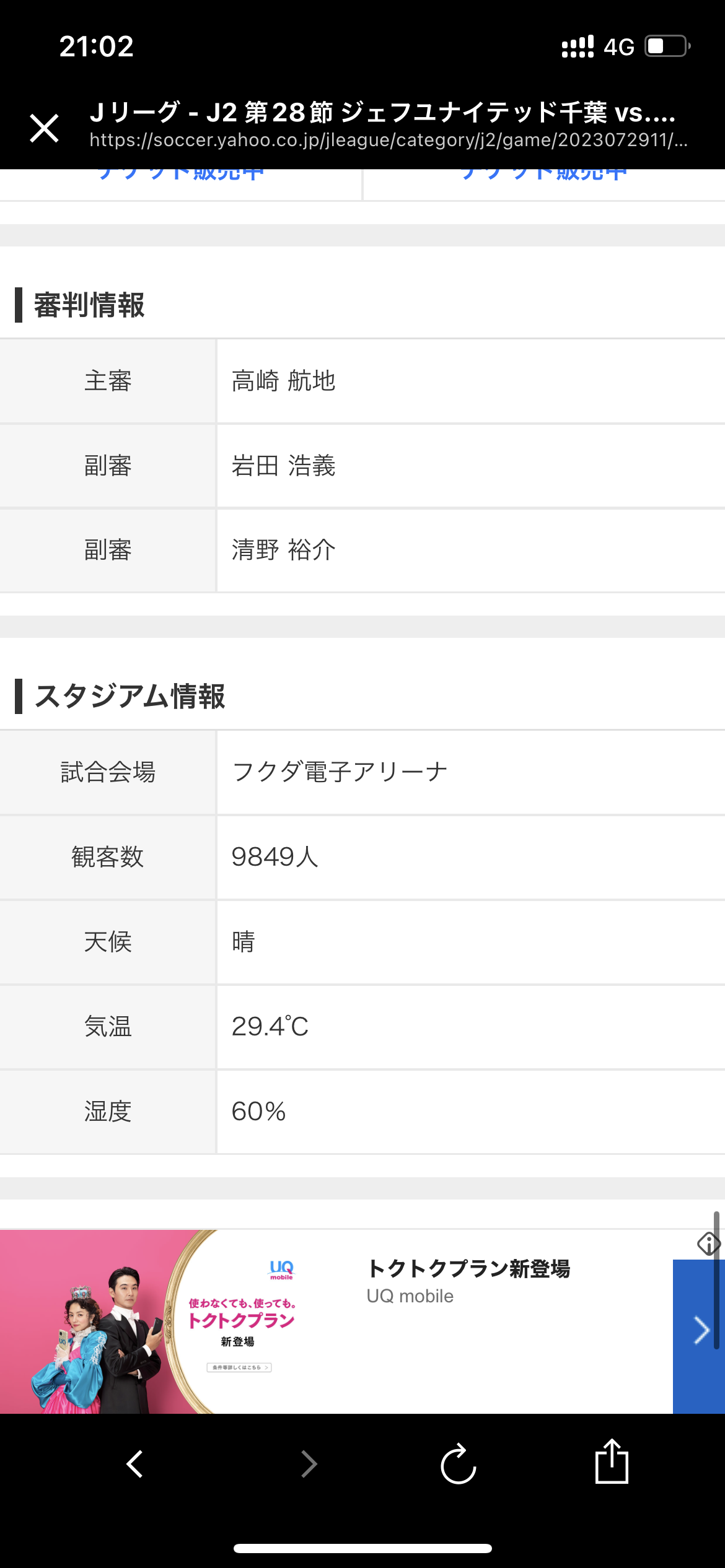Tap the Jリーグ page title
725x1568 pixels.
pos(382,113)
